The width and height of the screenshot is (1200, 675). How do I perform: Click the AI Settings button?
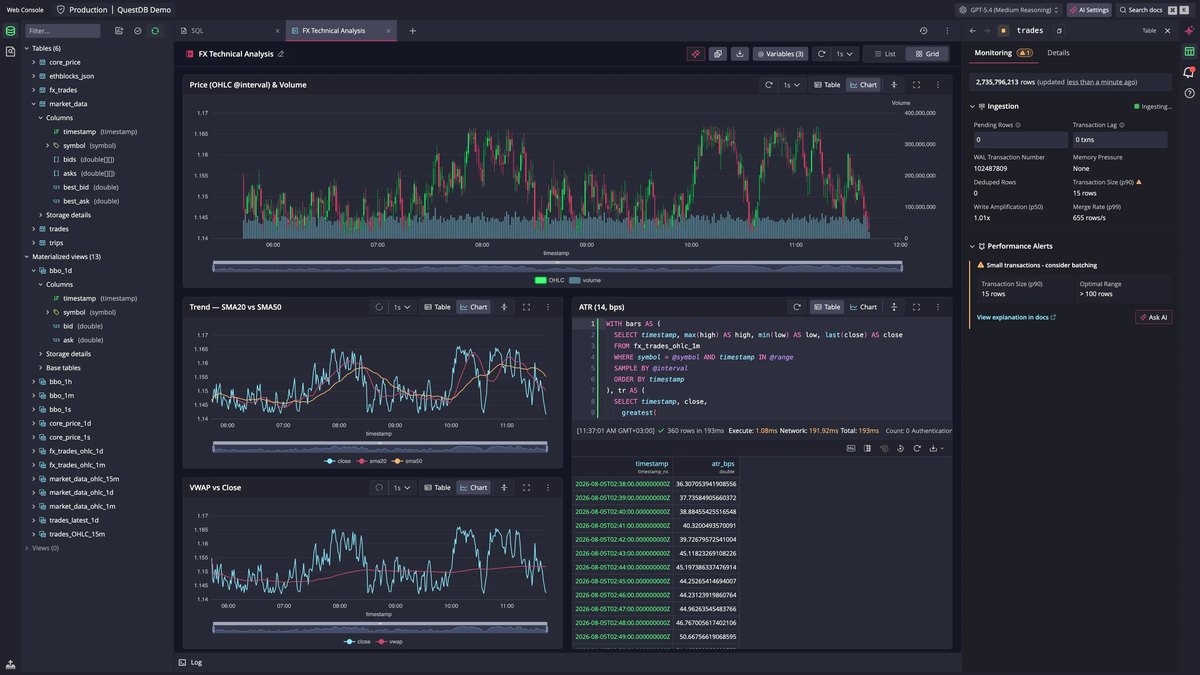tap(1090, 9)
